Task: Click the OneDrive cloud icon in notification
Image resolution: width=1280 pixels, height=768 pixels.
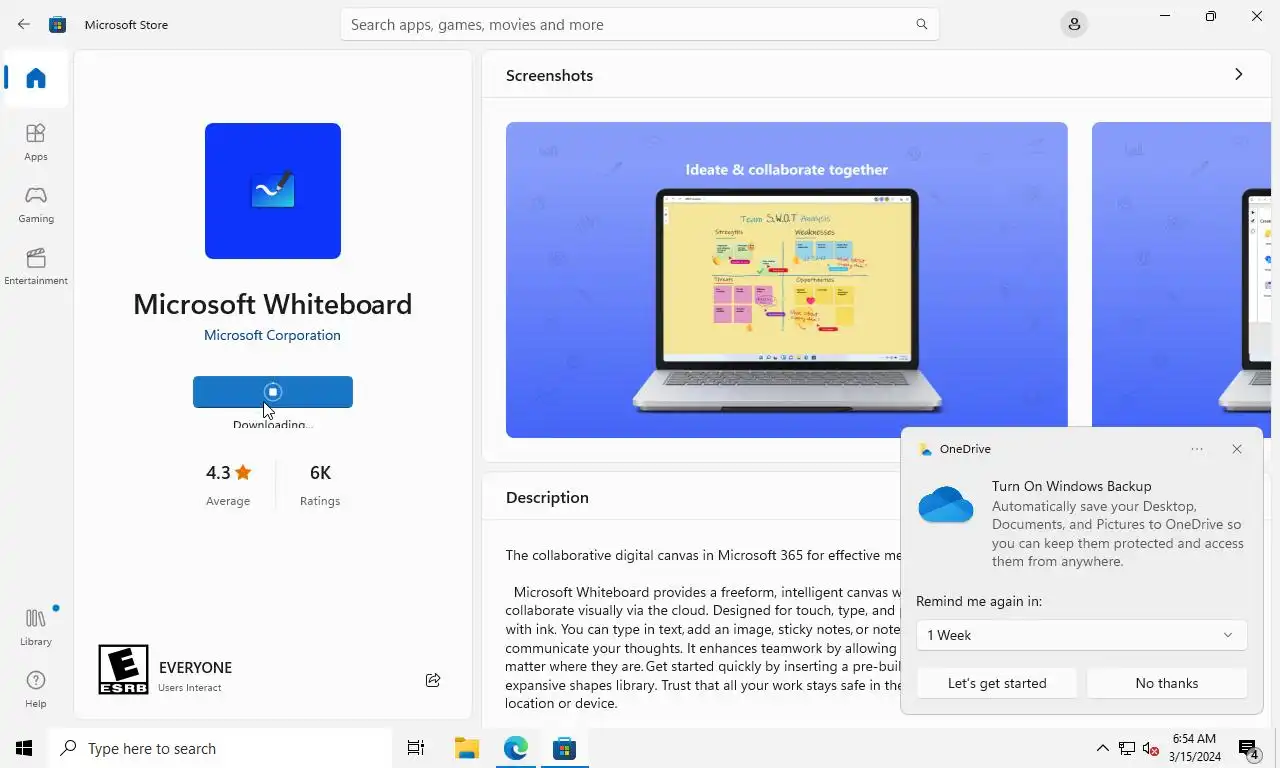Action: (946, 505)
